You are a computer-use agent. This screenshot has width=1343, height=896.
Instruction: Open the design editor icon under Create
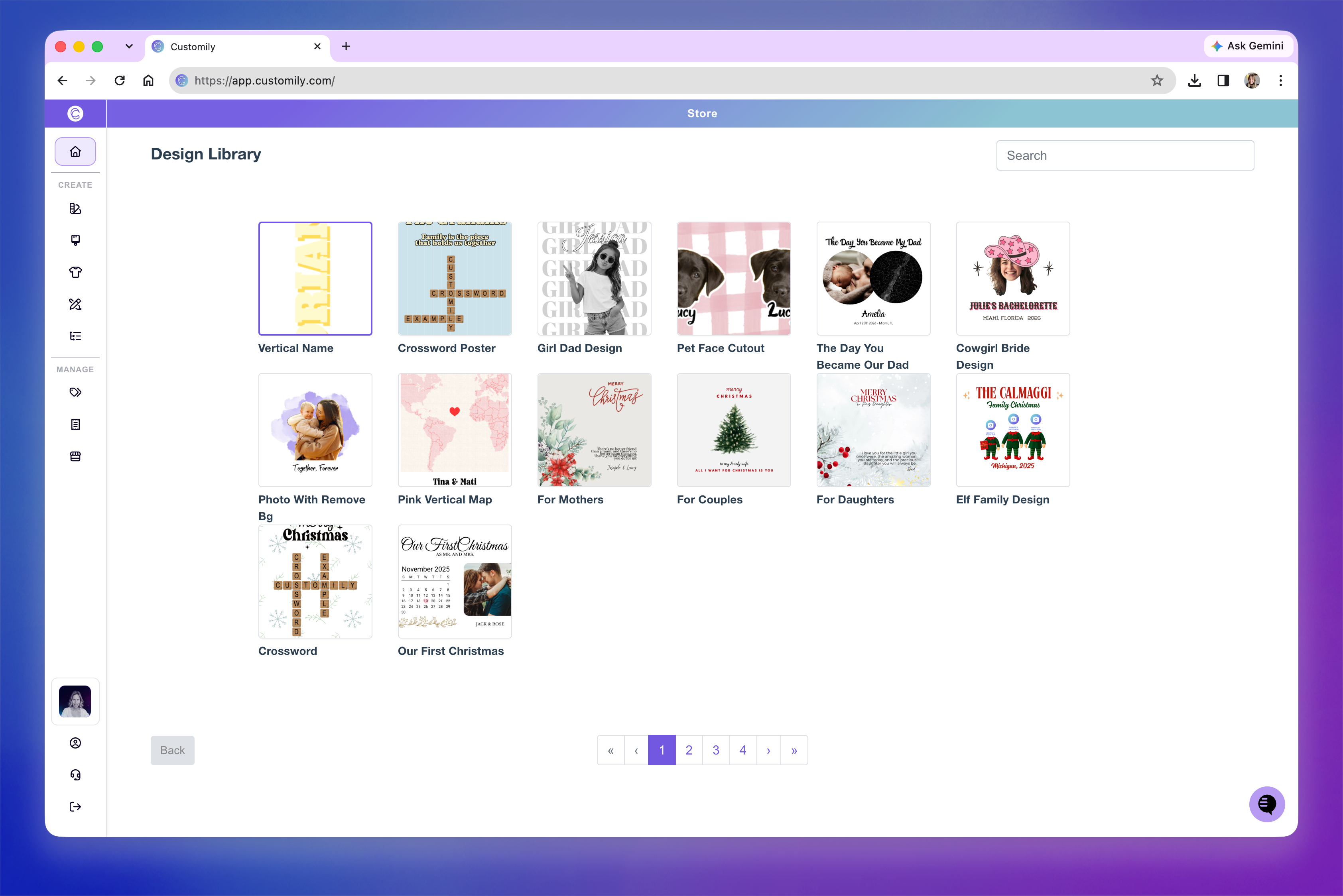(x=75, y=208)
